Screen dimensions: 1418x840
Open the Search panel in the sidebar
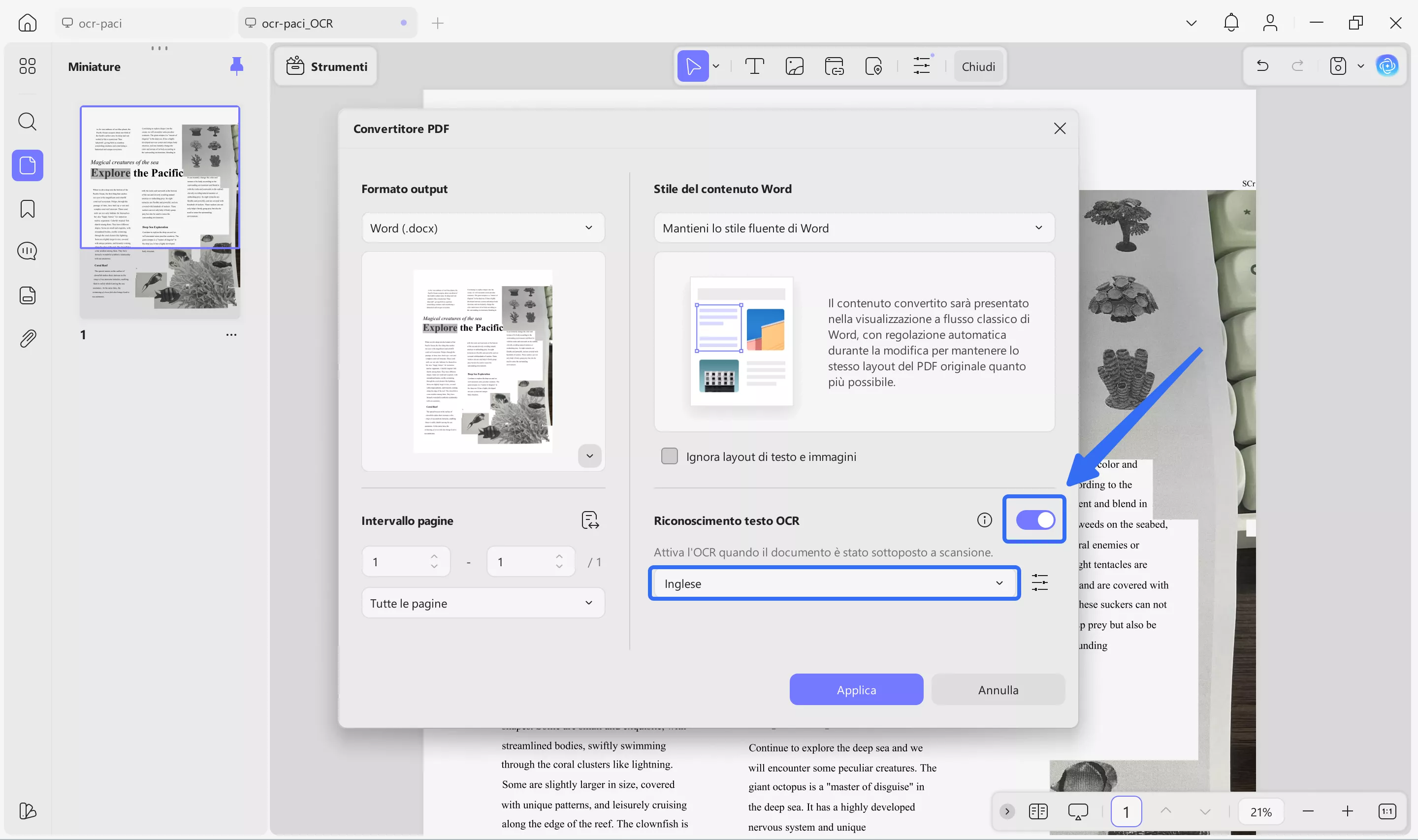tap(27, 122)
